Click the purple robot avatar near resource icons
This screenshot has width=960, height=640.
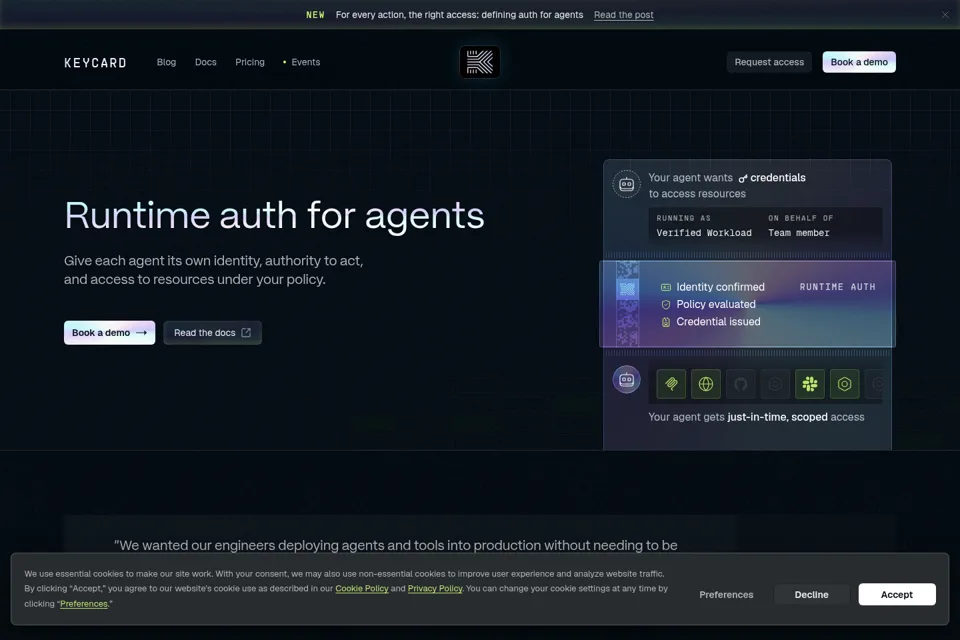[626, 380]
